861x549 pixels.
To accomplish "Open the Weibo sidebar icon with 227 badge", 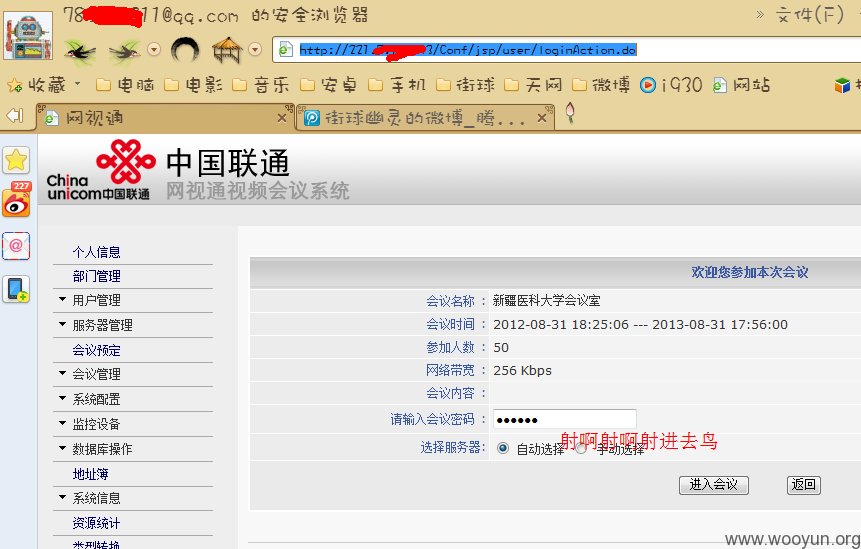I will (16, 200).
